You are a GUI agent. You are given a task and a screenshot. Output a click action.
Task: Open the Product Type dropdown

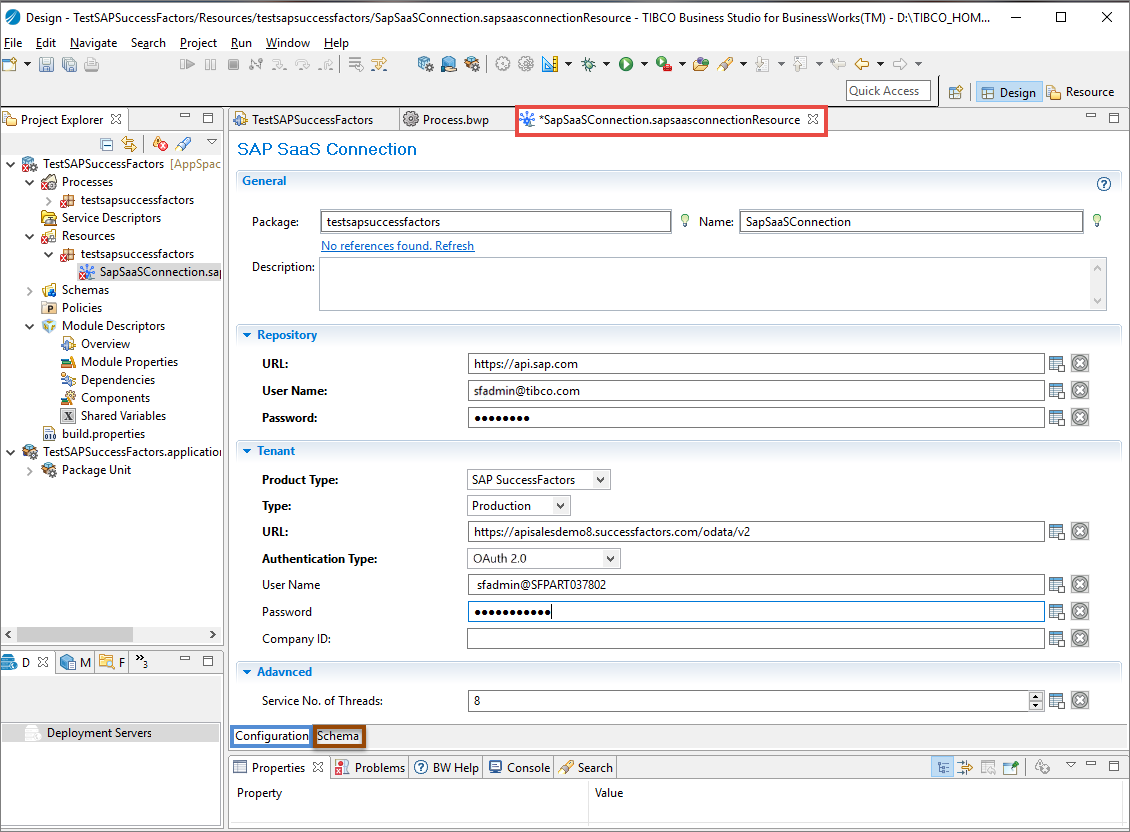click(x=600, y=480)
